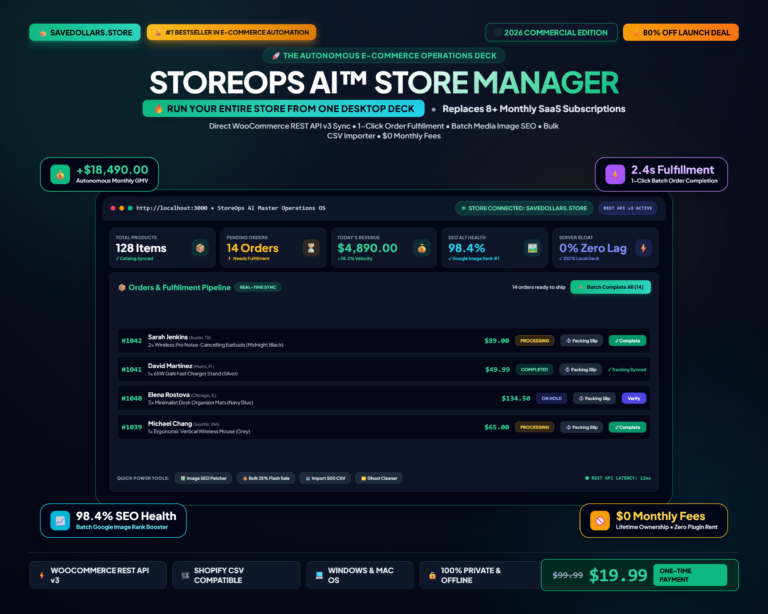This screenshot has height=614, width=768.
Task: Click the package icon in Total Products card
Action: [x=200, y=248]
